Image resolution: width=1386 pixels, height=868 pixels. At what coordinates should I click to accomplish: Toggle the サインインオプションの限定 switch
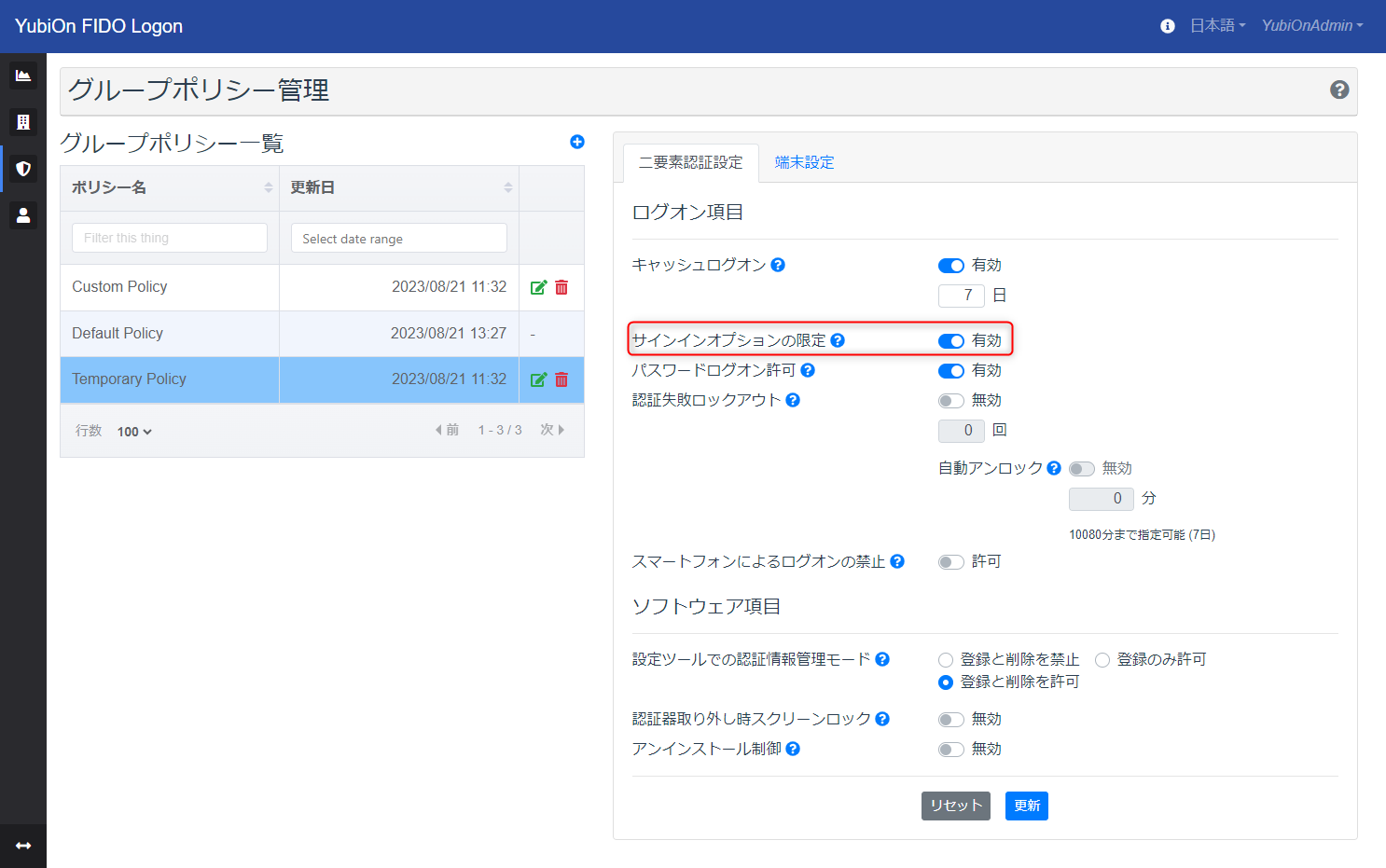click(x=951, y=341)
